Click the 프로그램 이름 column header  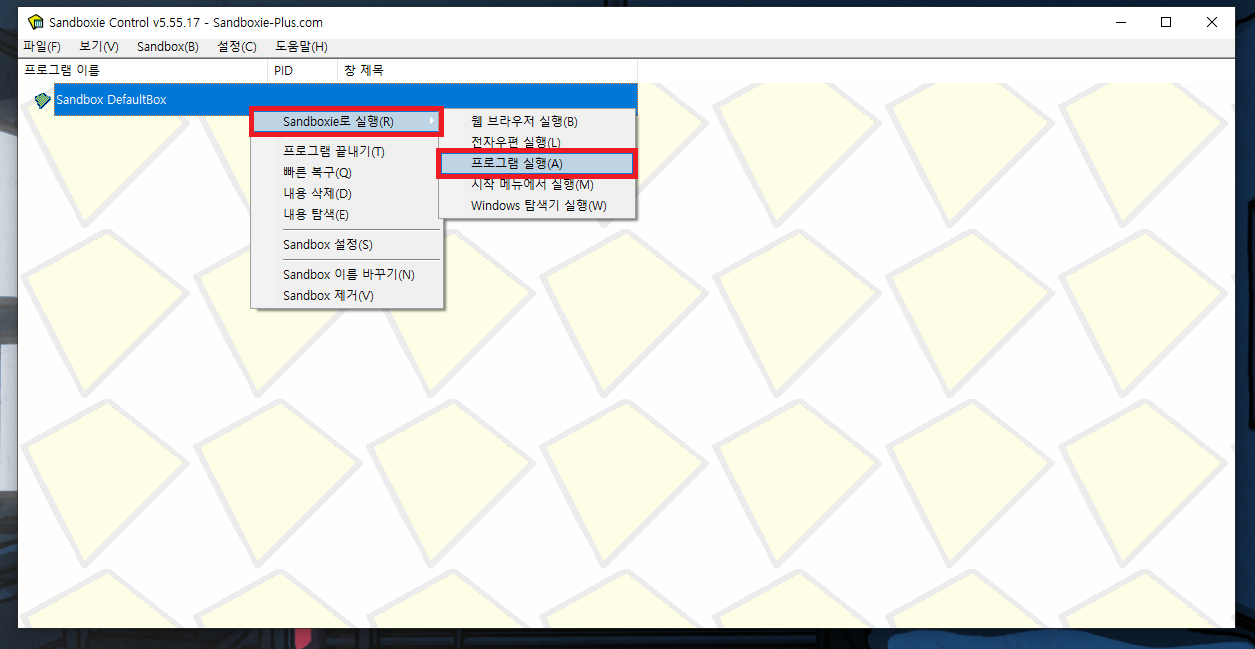point(143,71)
